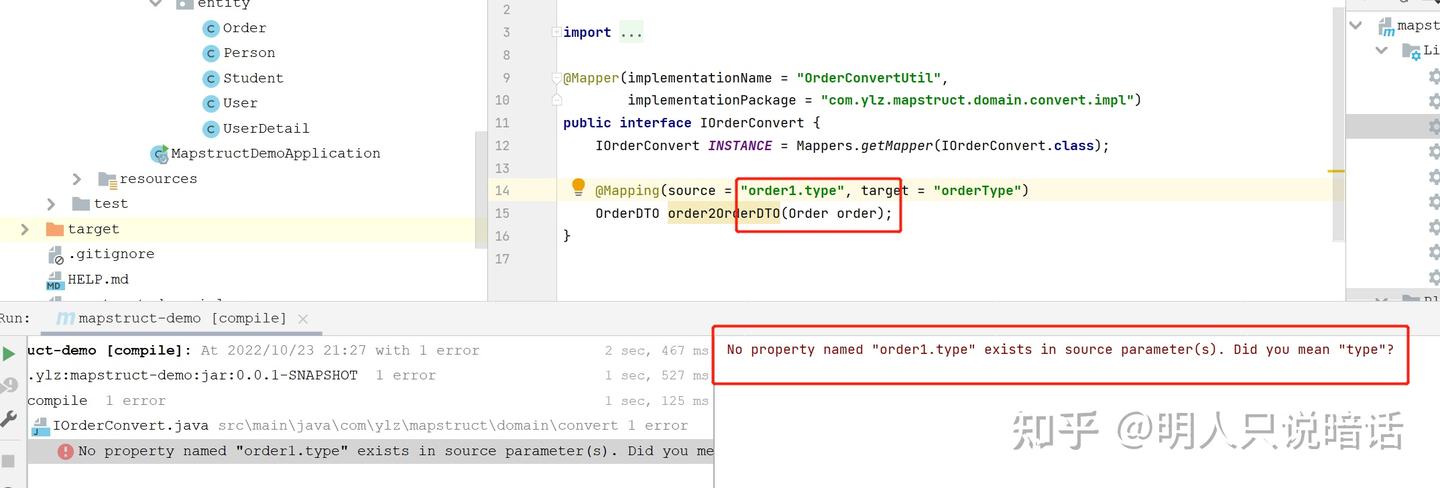
Task: Click the INSTANCE field in editor
Action: point(740,145)
